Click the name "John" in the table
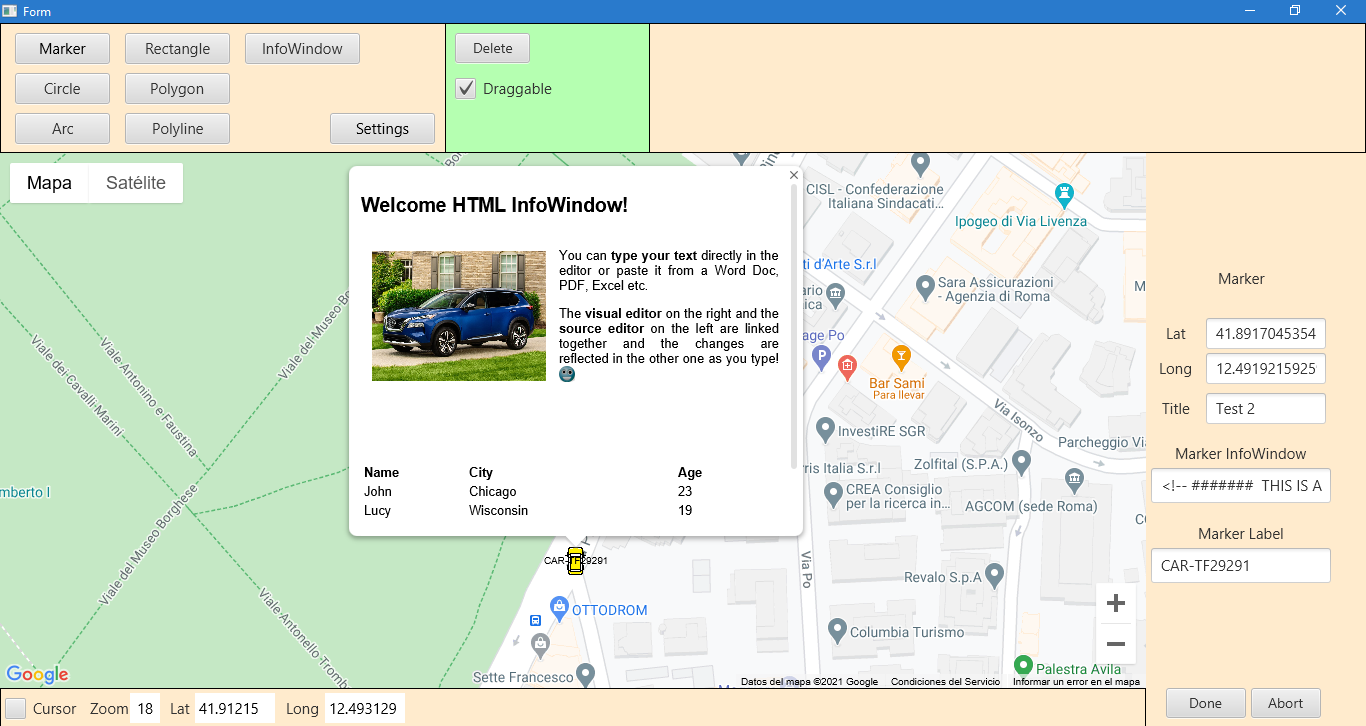Image resolution: width=1366 pixels, height=726 pixels. (x=378, y=491)
